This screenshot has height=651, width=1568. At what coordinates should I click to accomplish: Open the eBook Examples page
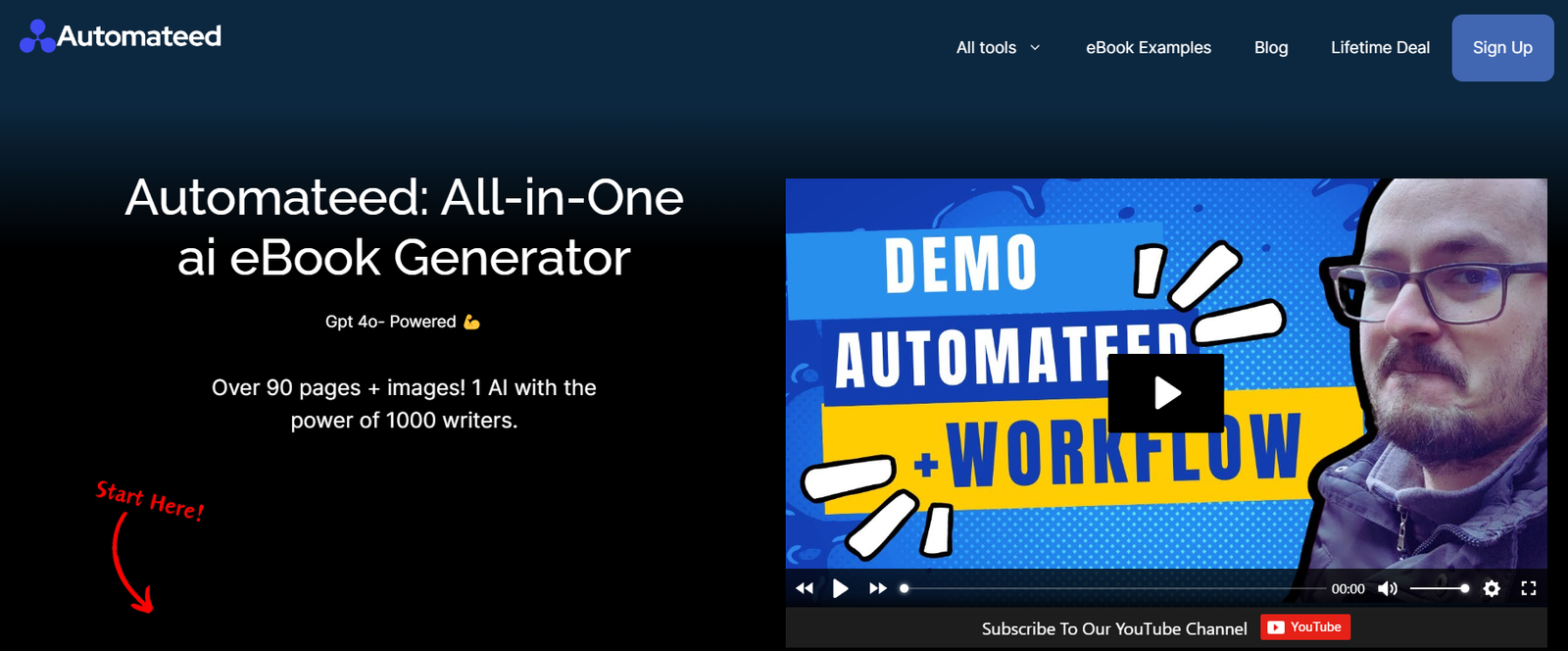1148,48
